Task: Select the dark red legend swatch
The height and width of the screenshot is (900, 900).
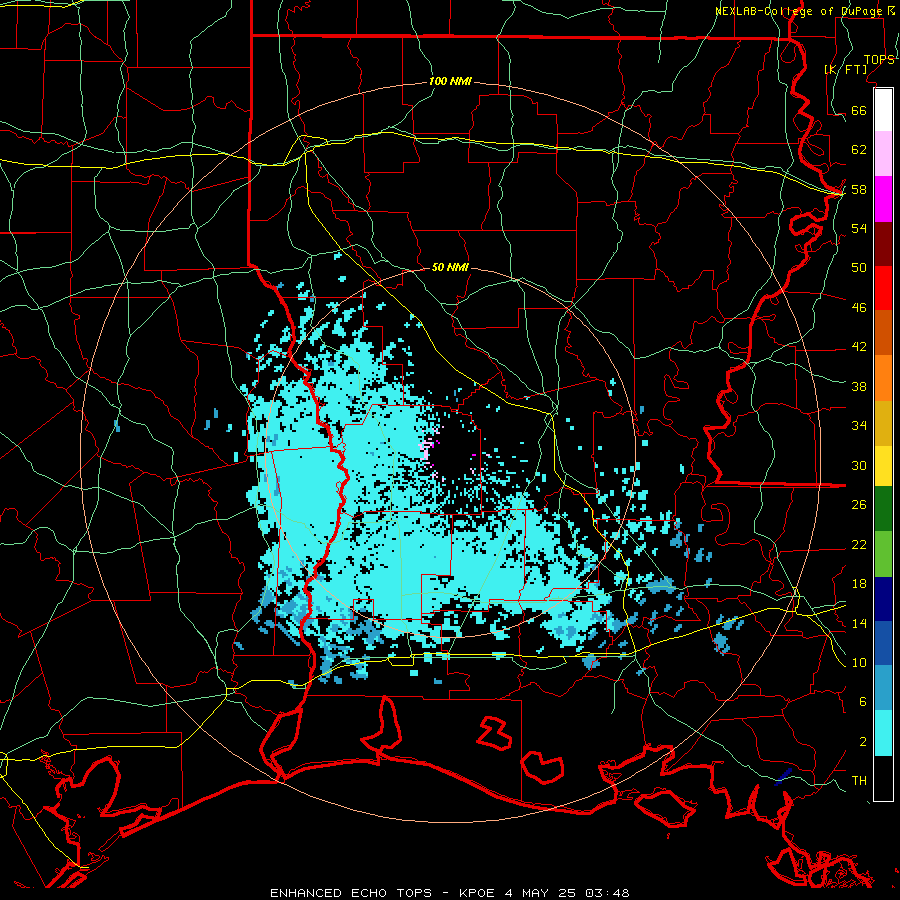Action: (x=883, y=243)
